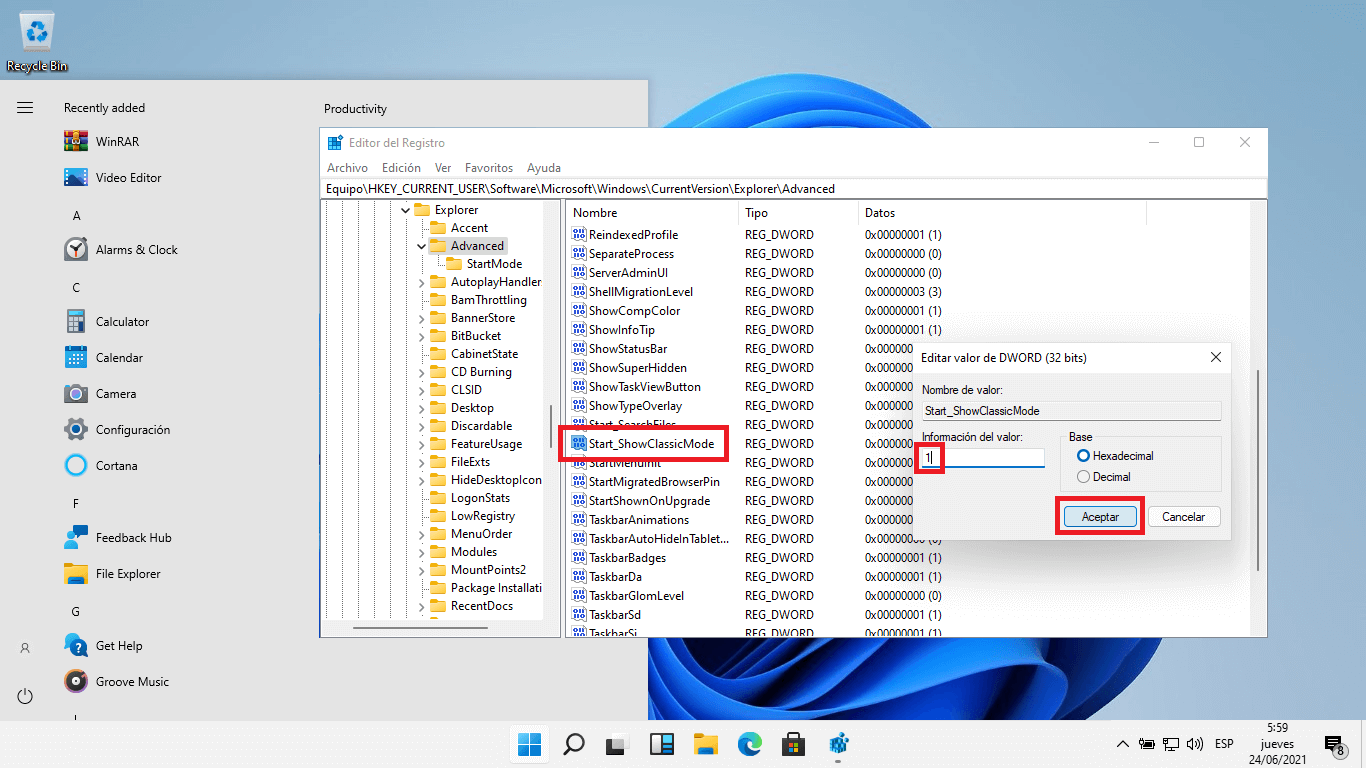
Task: Click the power button in Start menu
Action: point(25,695)
